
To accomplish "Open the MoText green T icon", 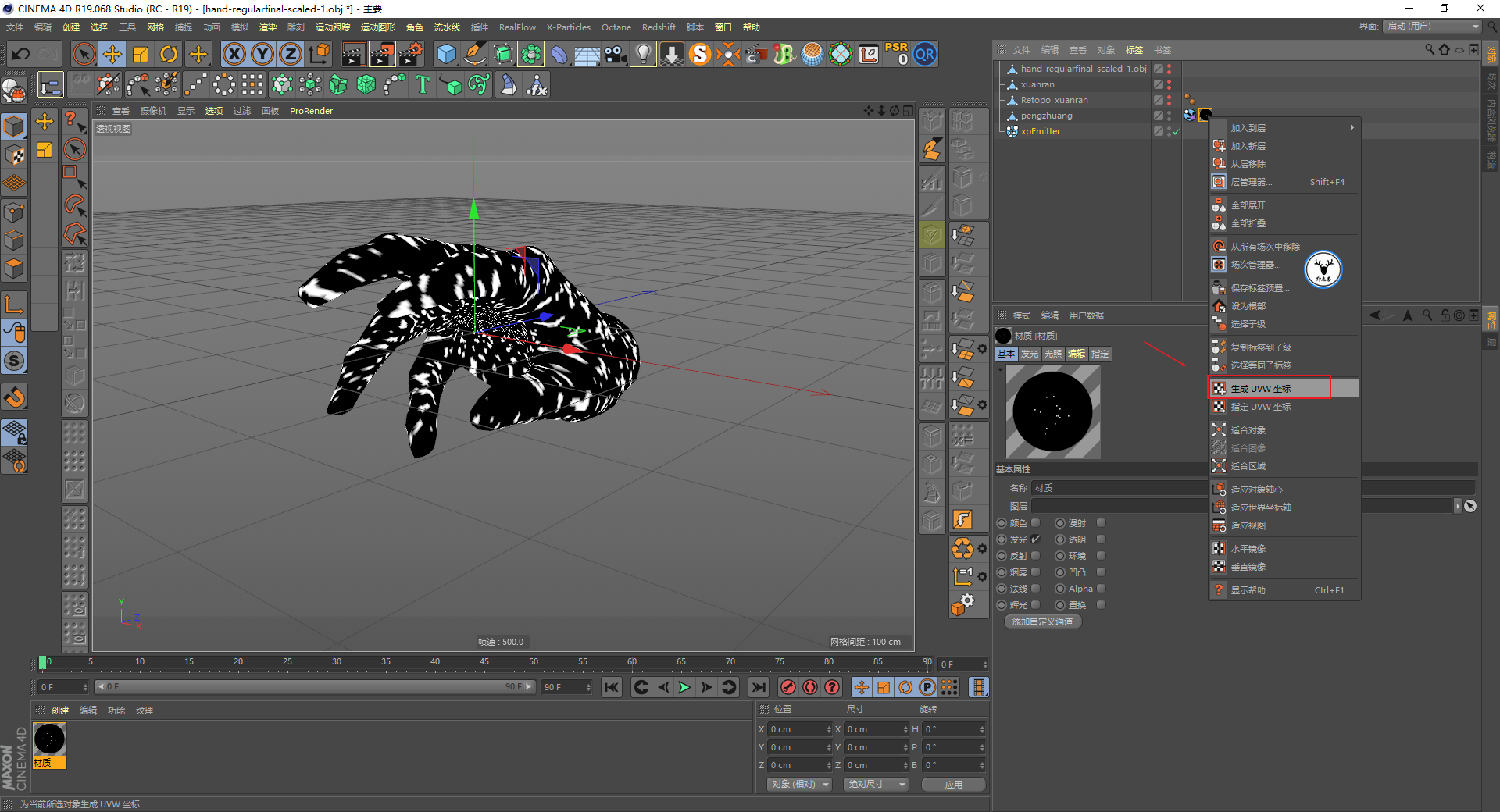I will point(423,84).
